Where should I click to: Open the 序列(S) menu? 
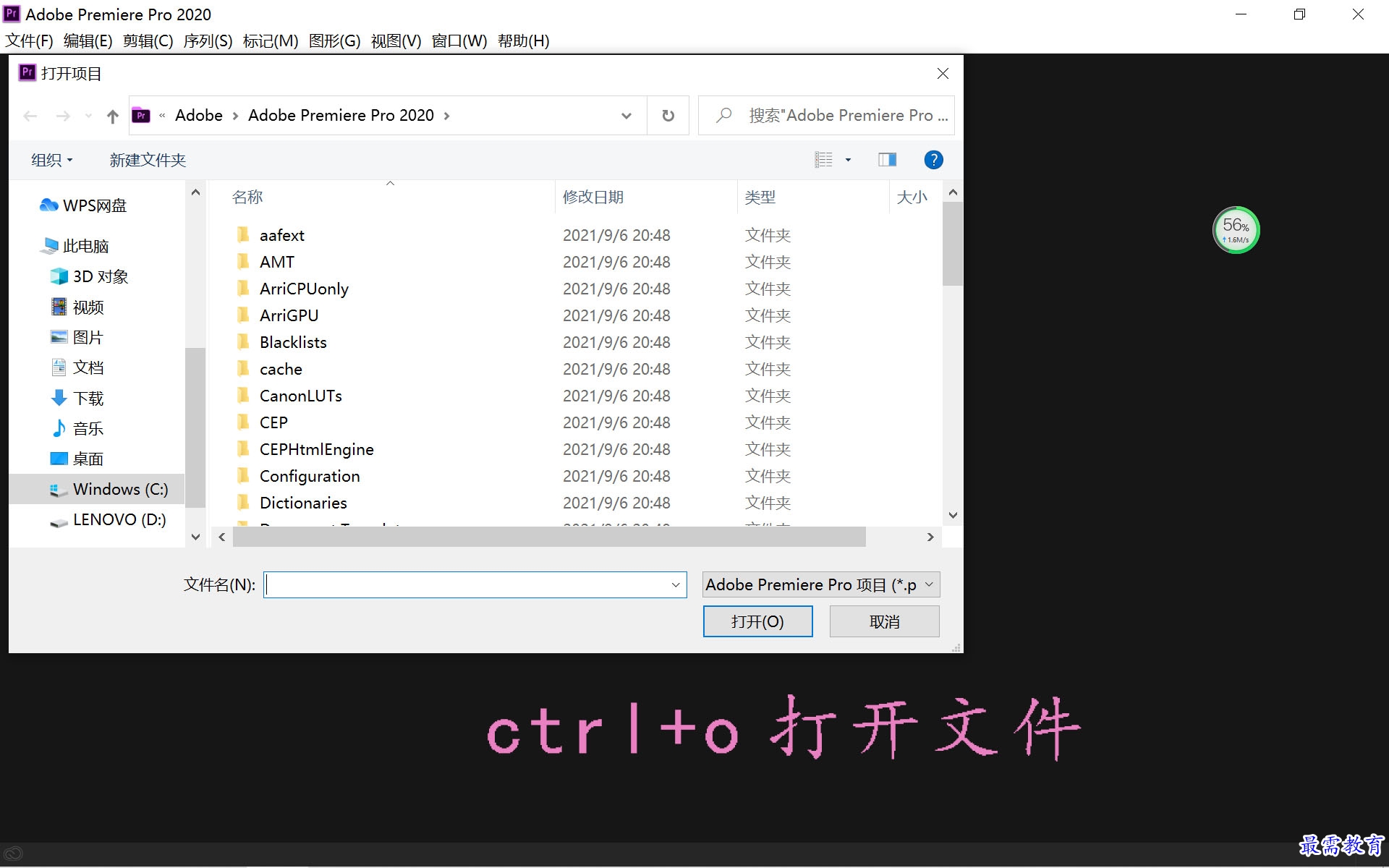click(x=208, y=41)
